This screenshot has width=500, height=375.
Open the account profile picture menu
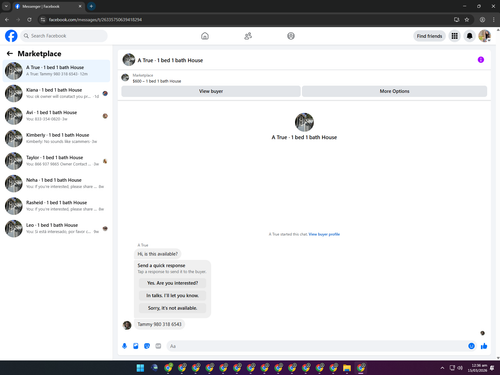coord(484,36)
